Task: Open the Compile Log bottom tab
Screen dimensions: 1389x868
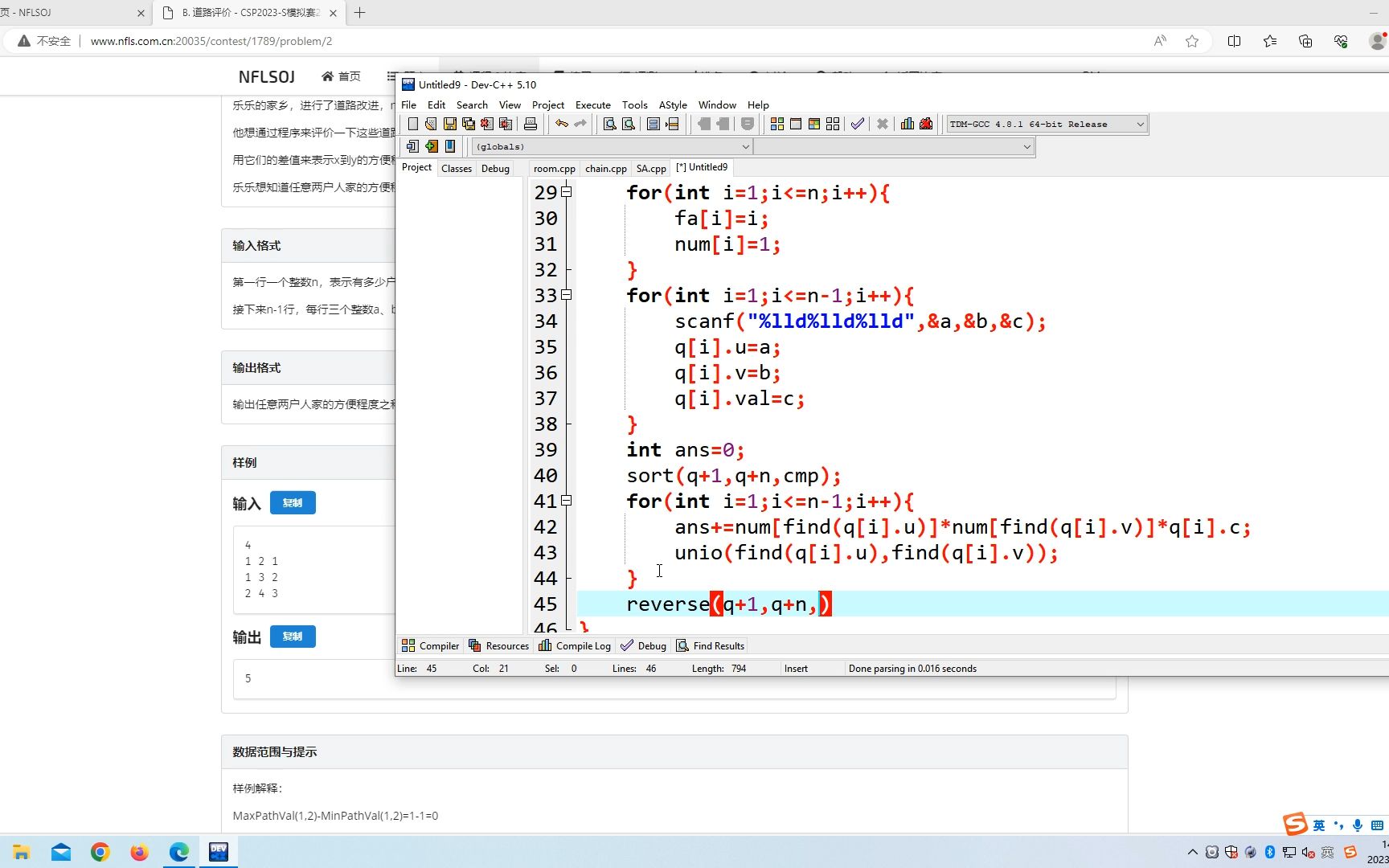Action: pos(575,645)
